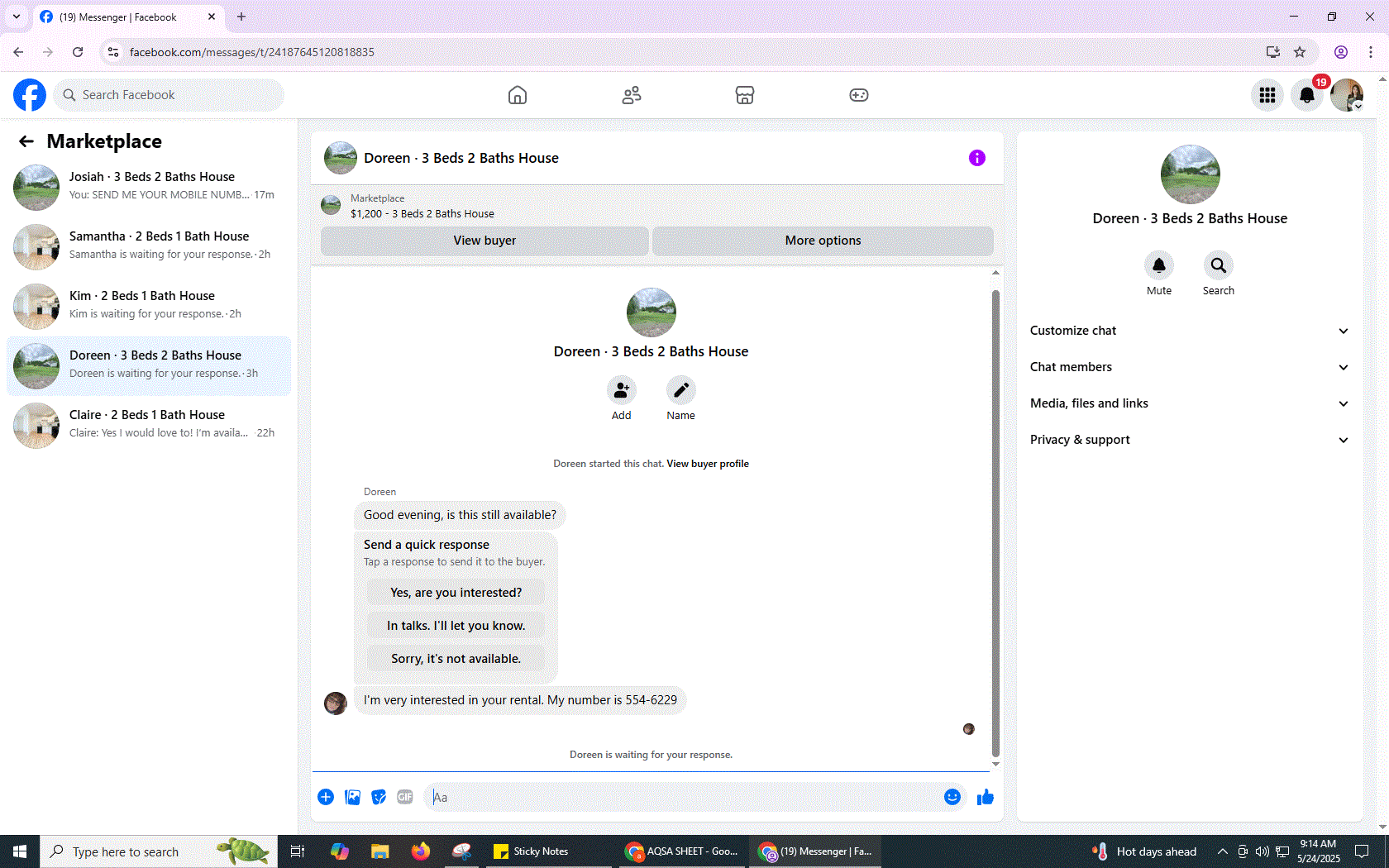Image resolution: width=1389 pixels, height=868 pixels.
Task: Open Chrome profile icon
Action: [1341, 52]
